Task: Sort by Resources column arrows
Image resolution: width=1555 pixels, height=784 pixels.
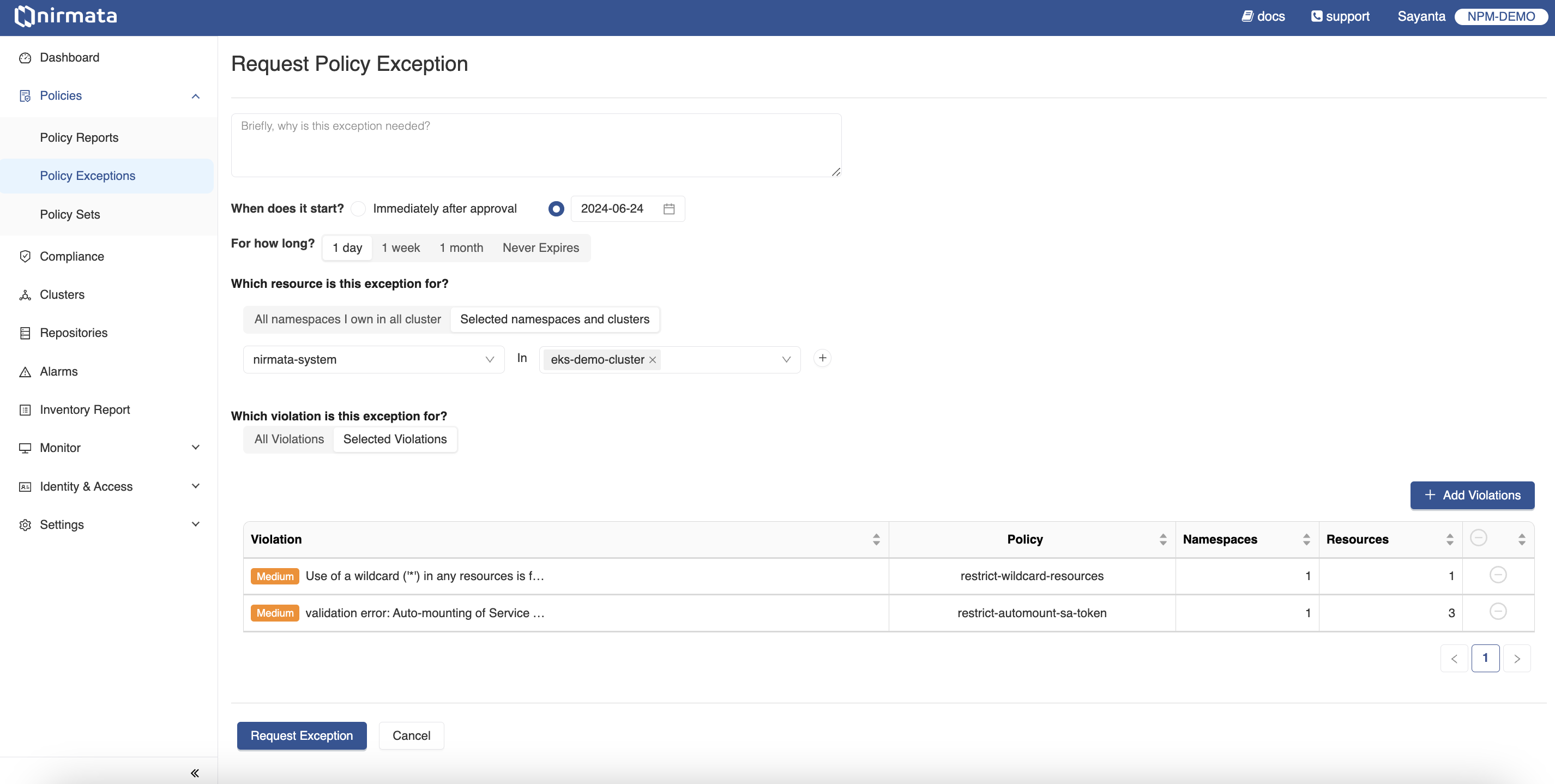Action: 1449,540
